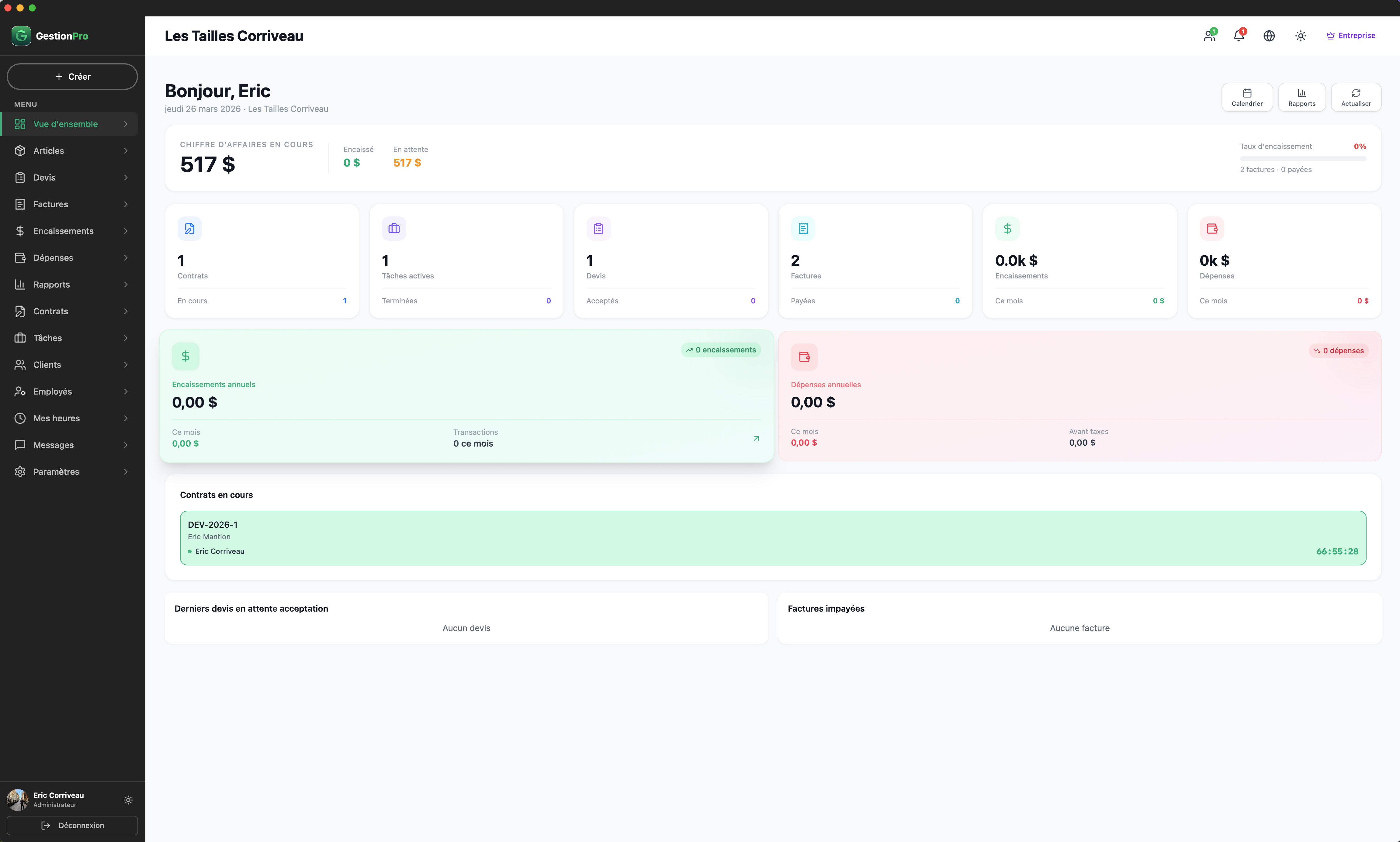Click the Messages chat icon in sidebar
The image size is (1400, 842).
(x=20, y=445)
